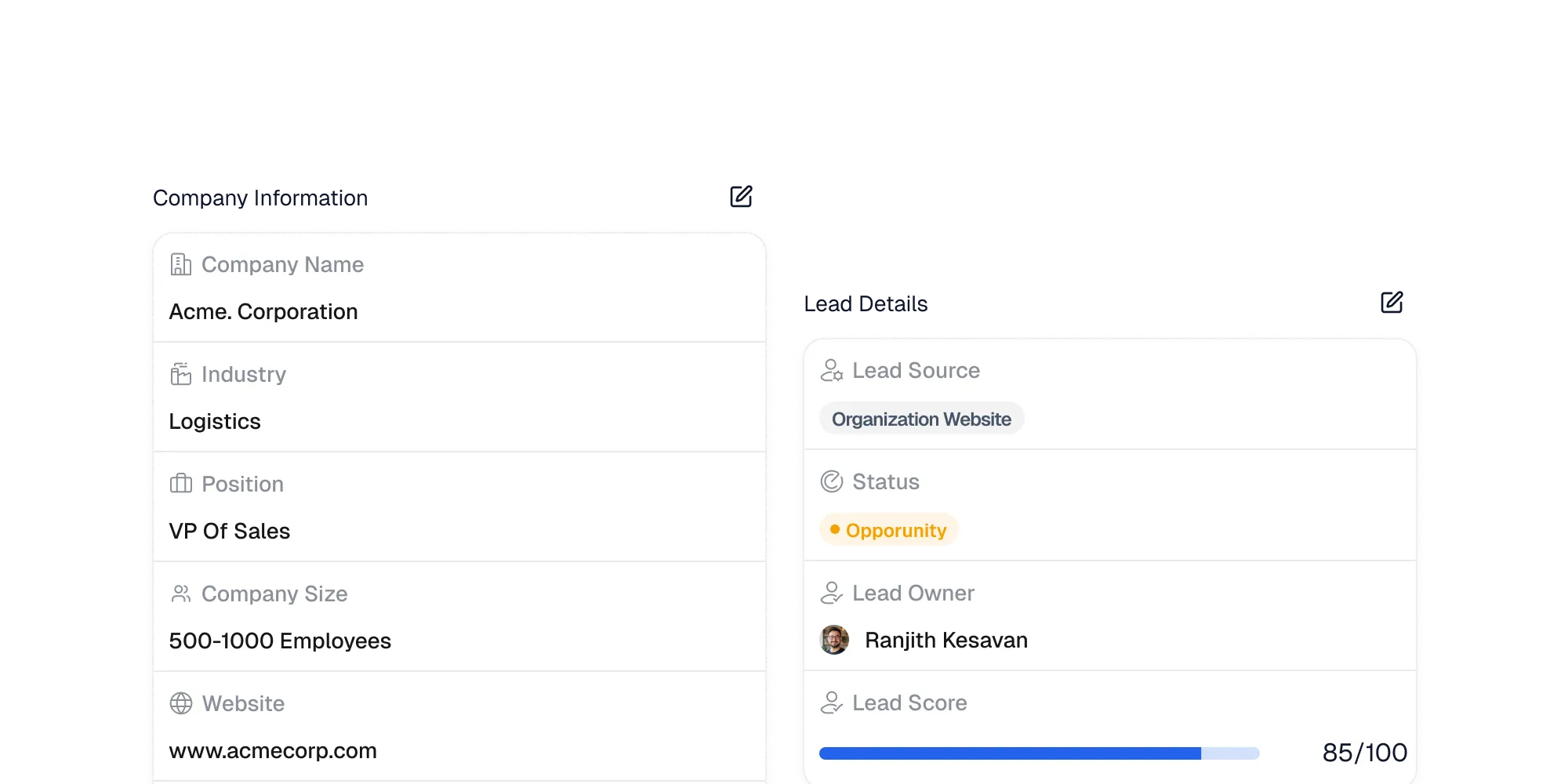The image size is (1568, 784).
Task: Click the Opporunity status badge
Action: coord(888,529)
